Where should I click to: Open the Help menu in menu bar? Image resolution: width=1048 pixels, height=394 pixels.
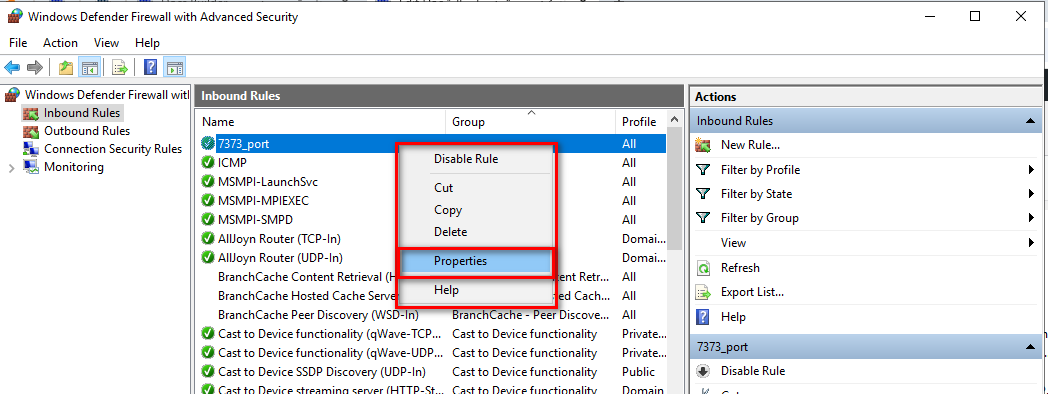[x=147, y=43]
